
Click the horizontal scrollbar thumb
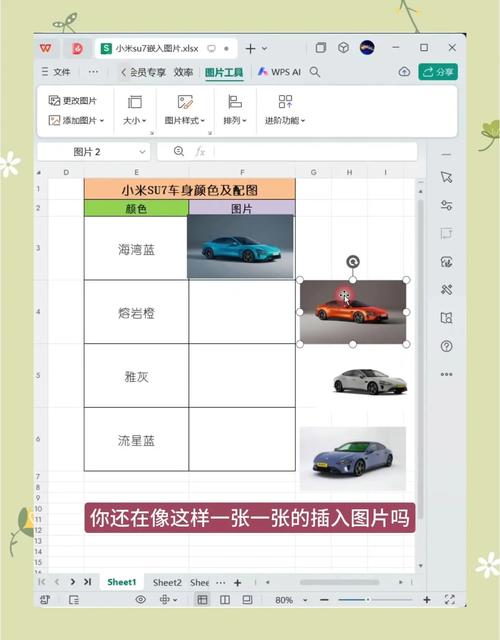(339, 582)
